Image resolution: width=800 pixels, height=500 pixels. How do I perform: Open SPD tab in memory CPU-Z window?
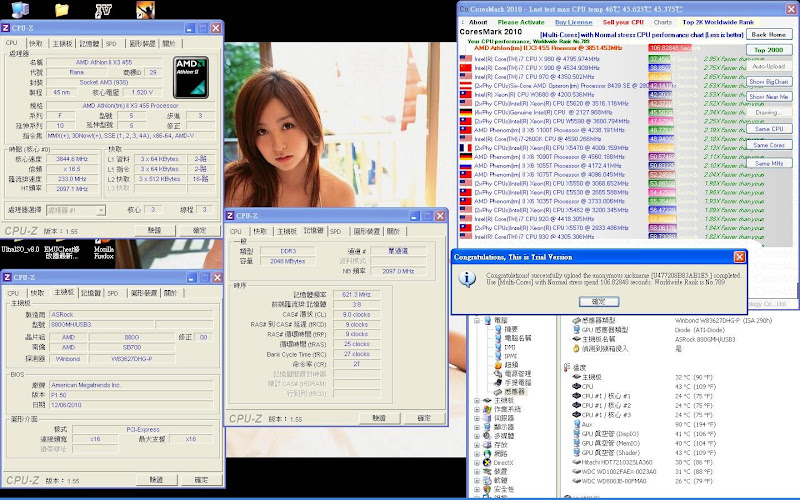point(336,231)
